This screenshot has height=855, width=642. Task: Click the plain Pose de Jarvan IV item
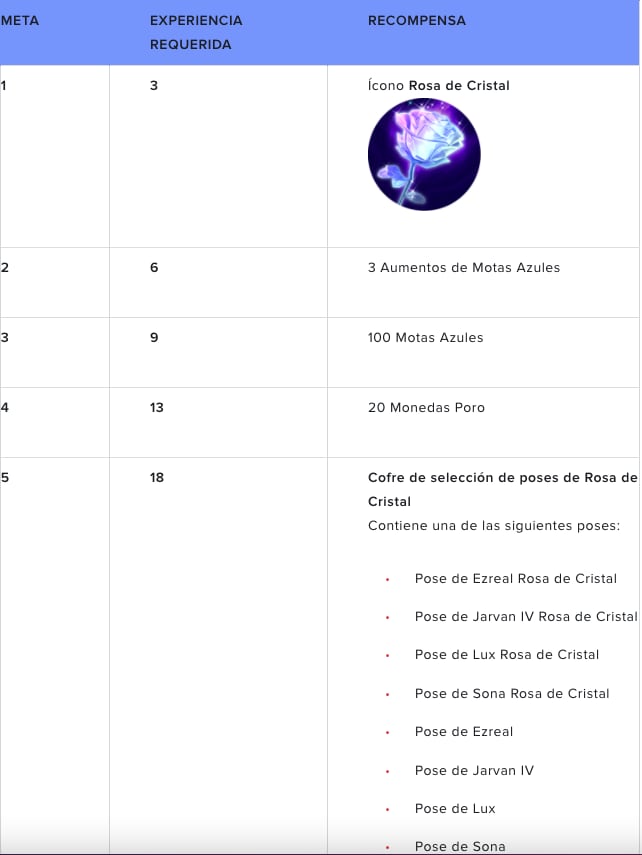click(x=474, y=770)
